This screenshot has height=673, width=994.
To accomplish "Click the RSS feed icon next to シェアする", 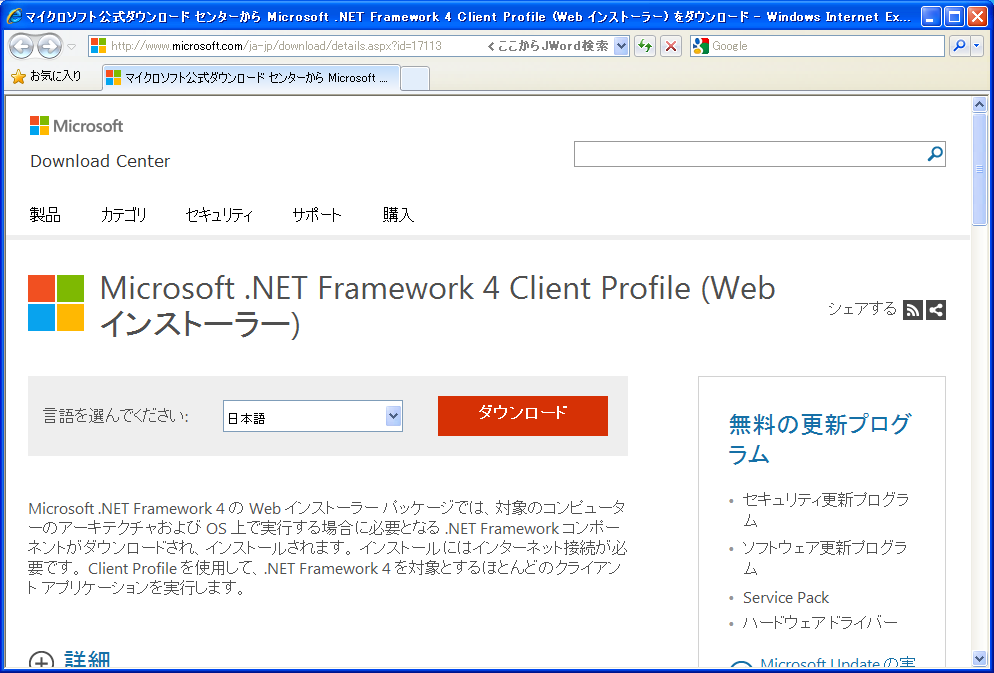I will [913, 310].
